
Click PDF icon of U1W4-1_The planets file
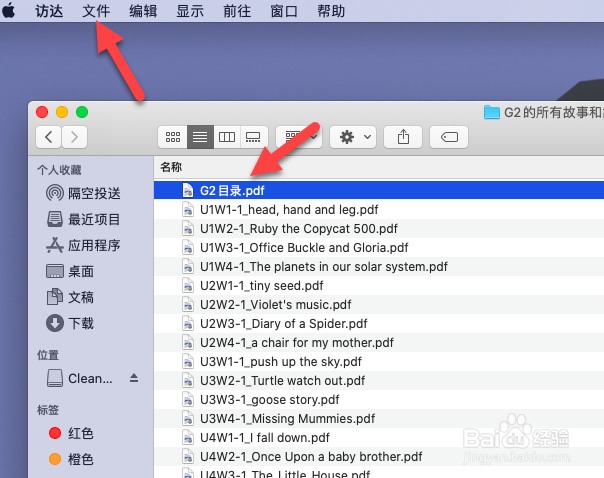click(x=188, y=267)
